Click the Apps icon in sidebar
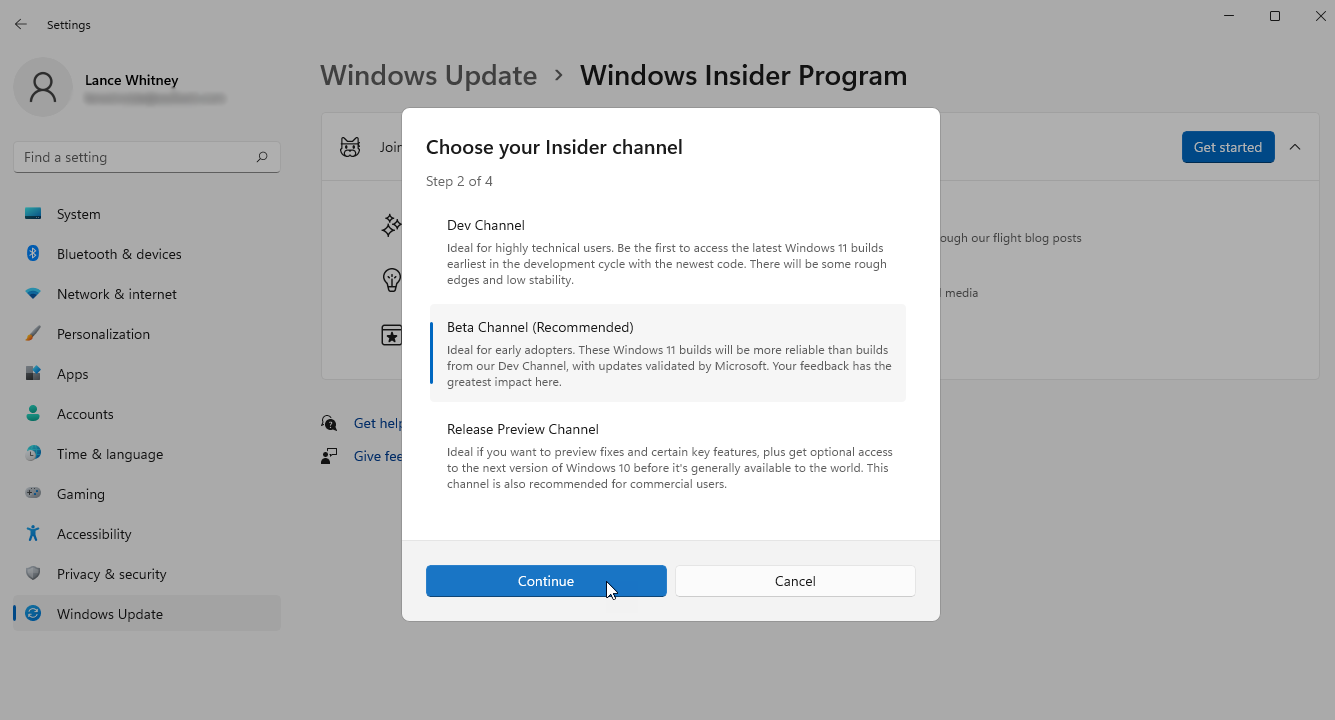 click(x=33, y=374)
